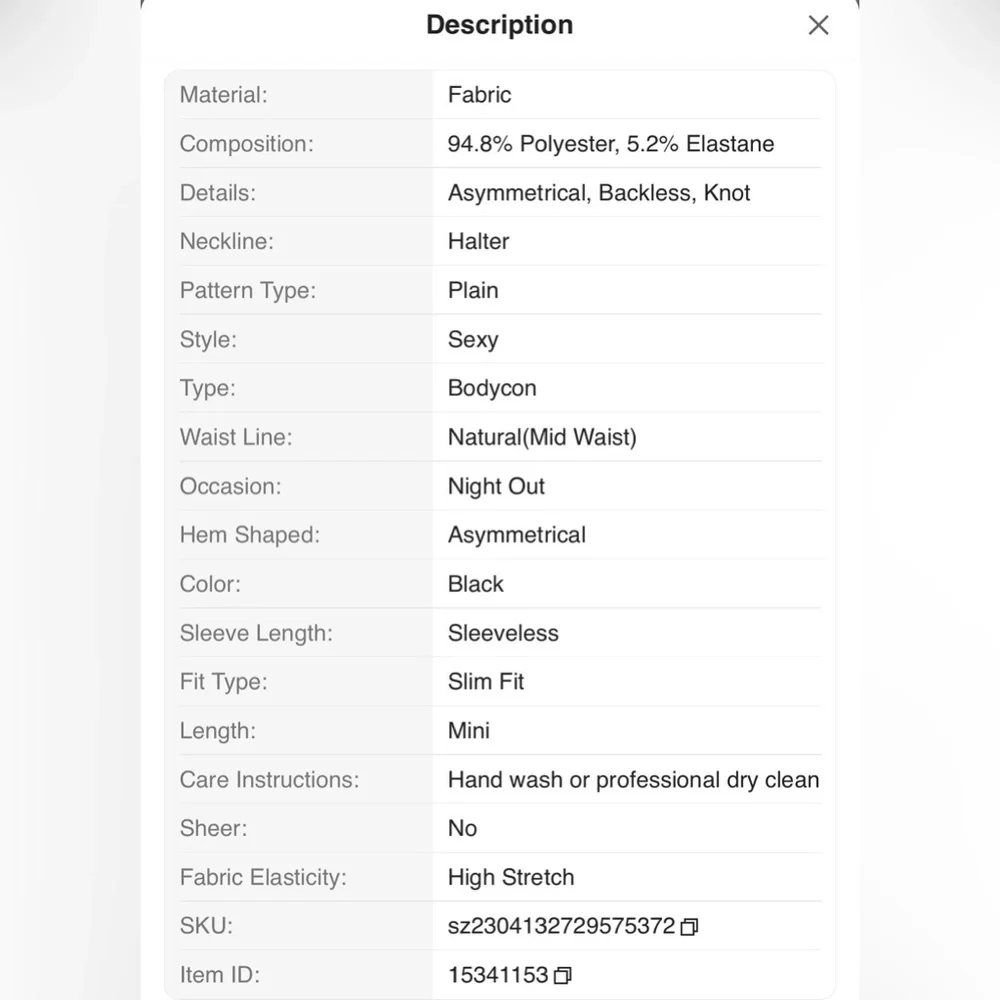Click the Night Out occasion value
The image size is (1000, 1000).
(496, 486)
